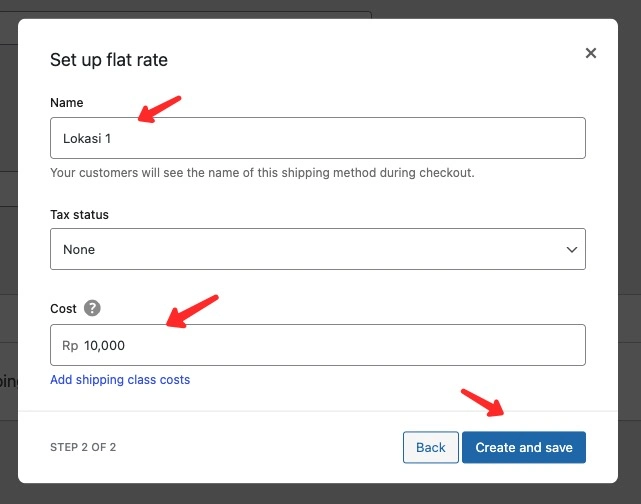This screenshot has width=641, height=504.
Task: Click into the Name input field
Action: pyautogui.click(x=318, y=138)
